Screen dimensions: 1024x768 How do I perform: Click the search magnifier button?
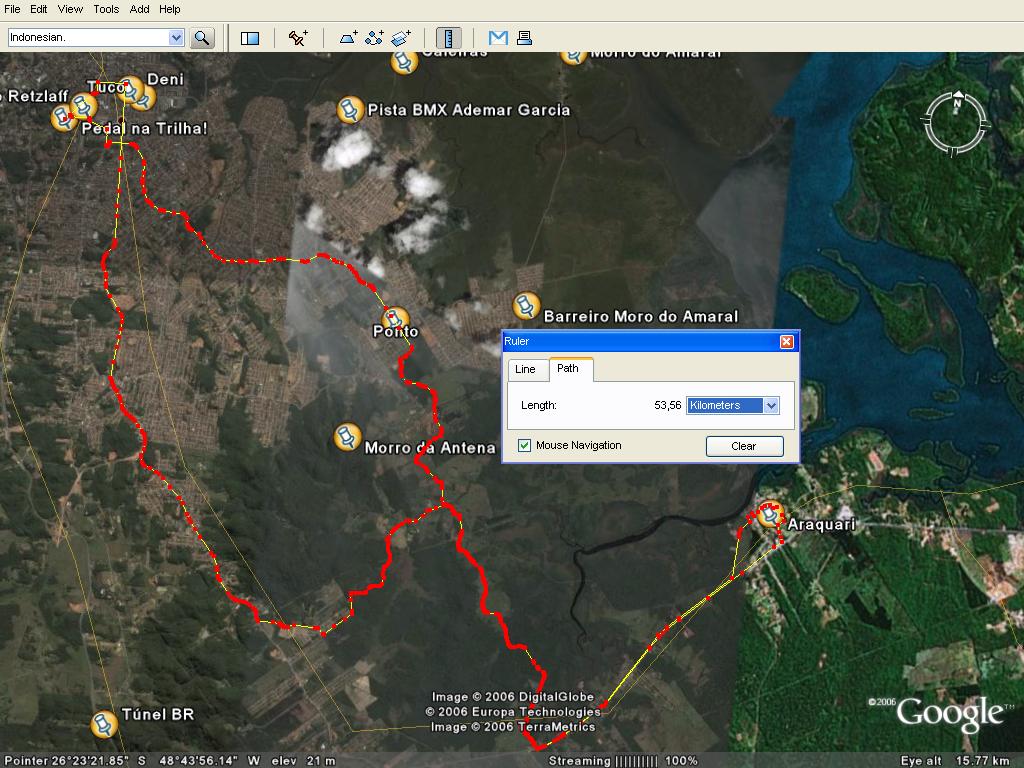point(202,38)
